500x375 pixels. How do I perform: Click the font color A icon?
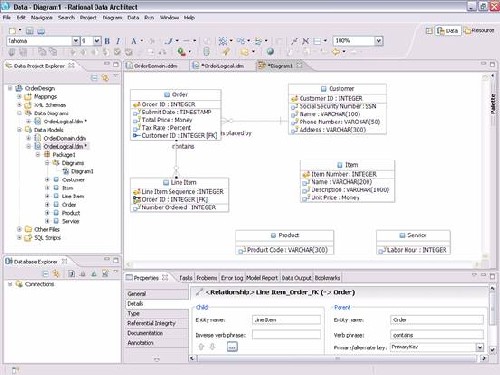click(x=134, y=41)
